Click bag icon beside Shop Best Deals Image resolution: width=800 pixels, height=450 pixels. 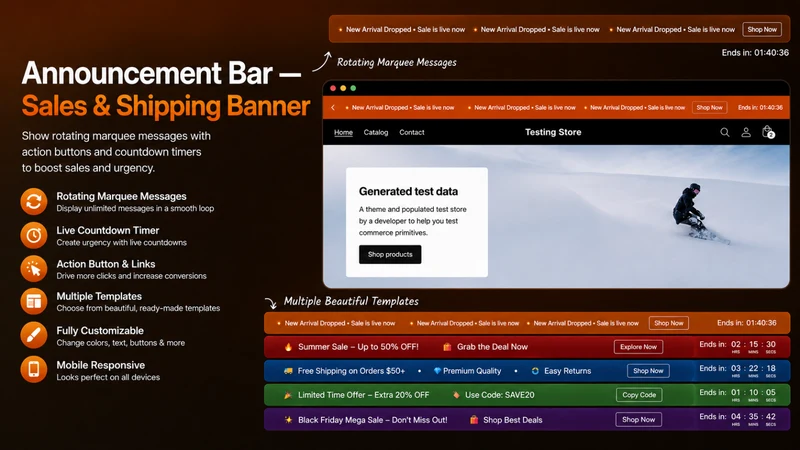[474, 420]
